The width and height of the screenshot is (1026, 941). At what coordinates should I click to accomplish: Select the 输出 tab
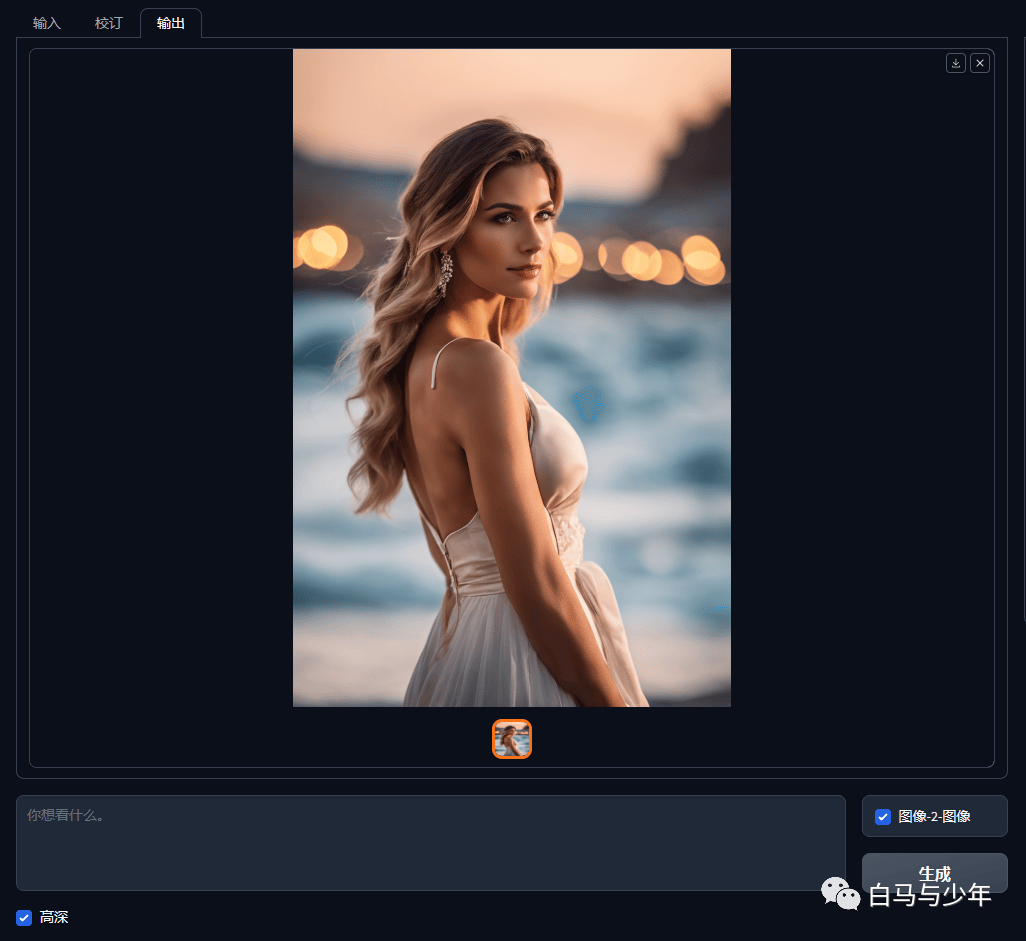pyautogui.click(x=171, y=24)
